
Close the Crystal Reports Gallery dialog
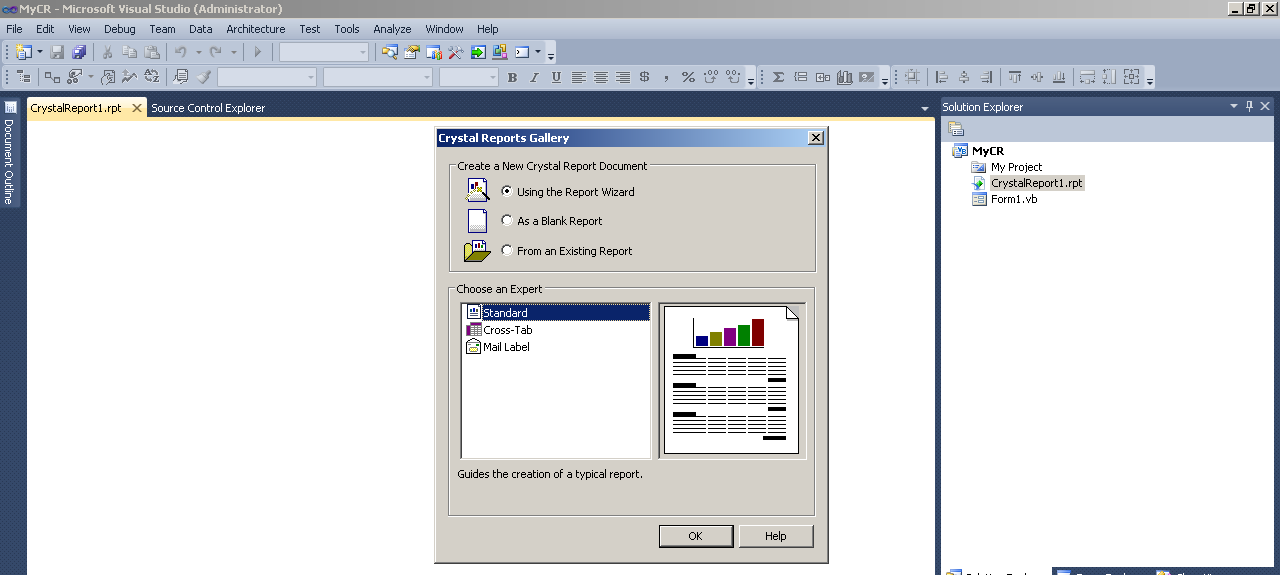(815, 138)
